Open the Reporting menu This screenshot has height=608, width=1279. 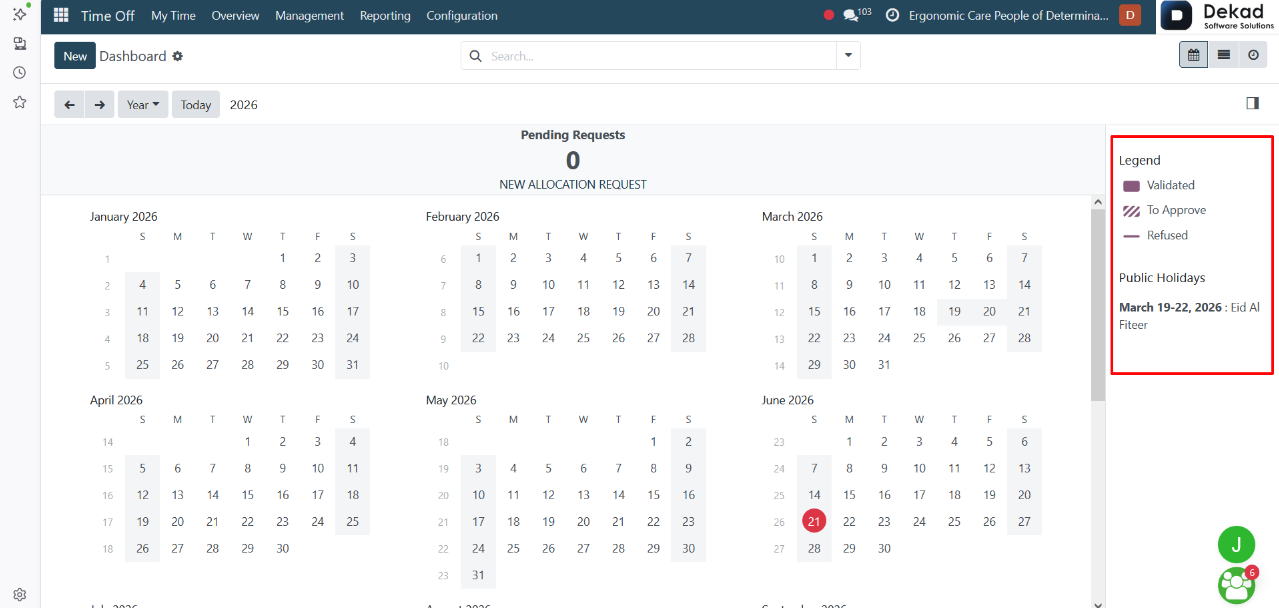pos(385,16)
